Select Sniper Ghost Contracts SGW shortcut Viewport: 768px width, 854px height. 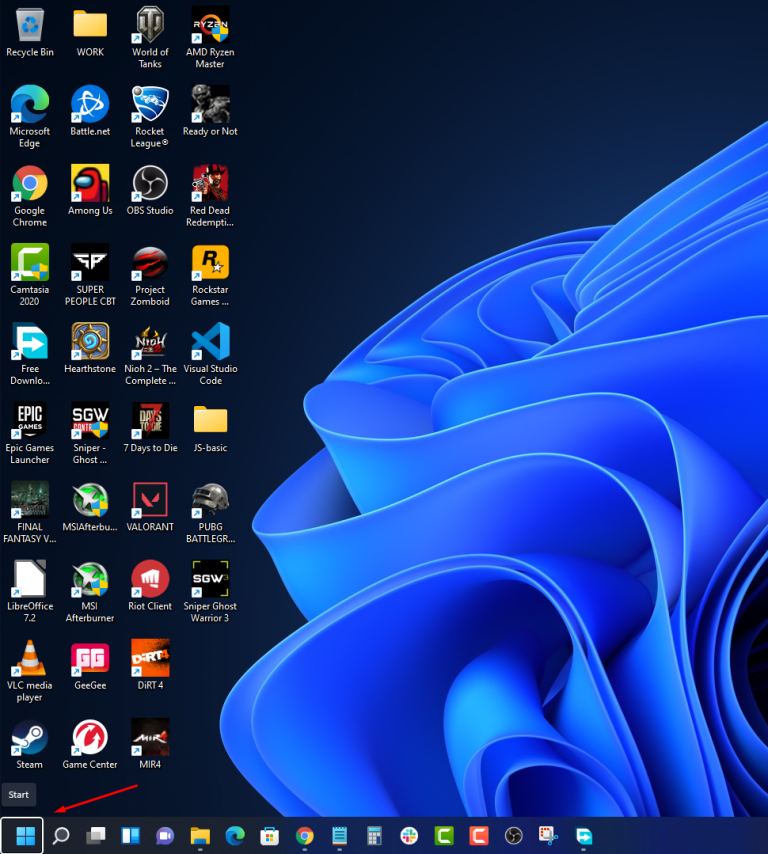coord(90,433)
